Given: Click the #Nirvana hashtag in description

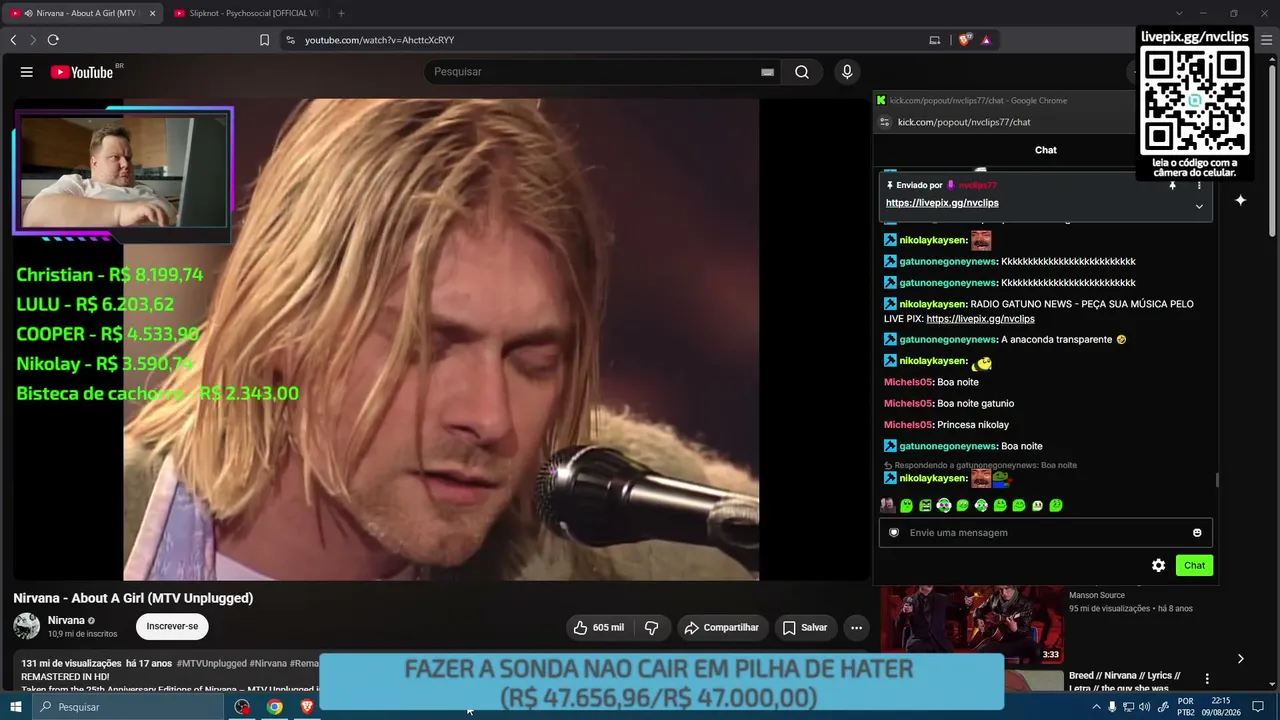Looking at the screenshot, I should (x=268, y=663).
